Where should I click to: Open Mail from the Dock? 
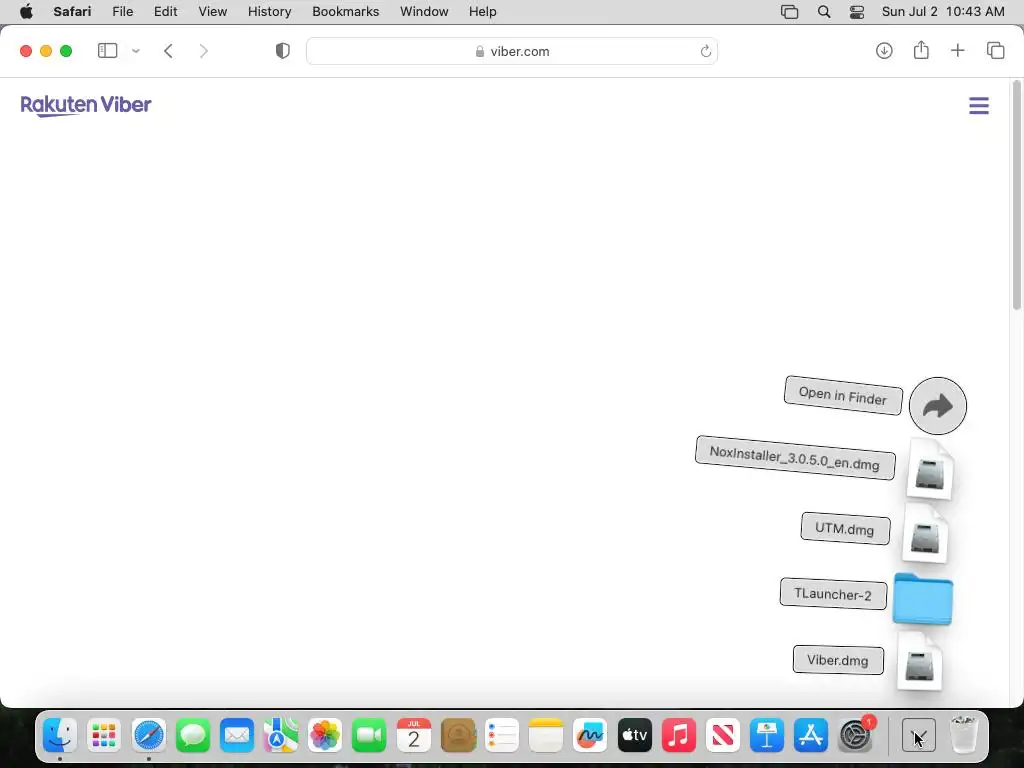click(x=237, y=735)
